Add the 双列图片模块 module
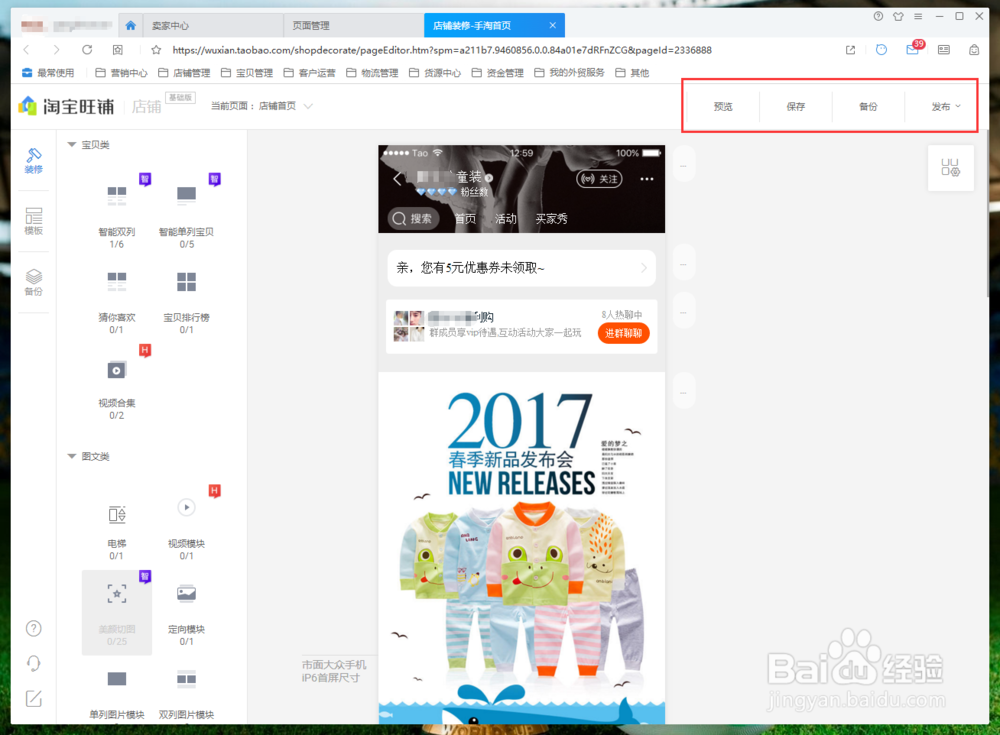1000x735 pixels. tap(186, 682)
